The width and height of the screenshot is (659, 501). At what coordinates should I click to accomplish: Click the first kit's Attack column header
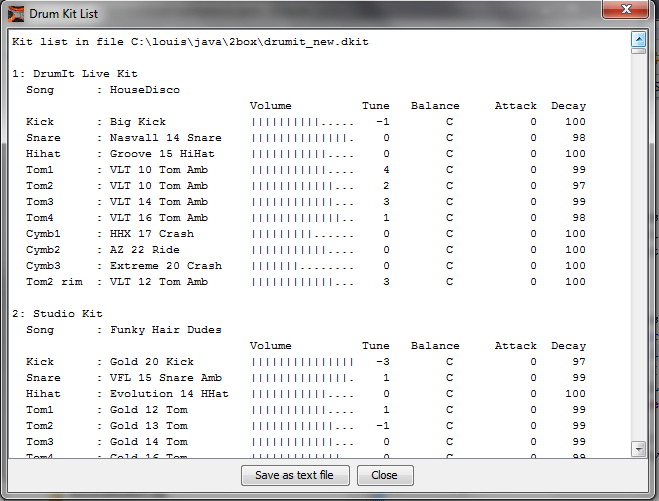pos(516,106)
